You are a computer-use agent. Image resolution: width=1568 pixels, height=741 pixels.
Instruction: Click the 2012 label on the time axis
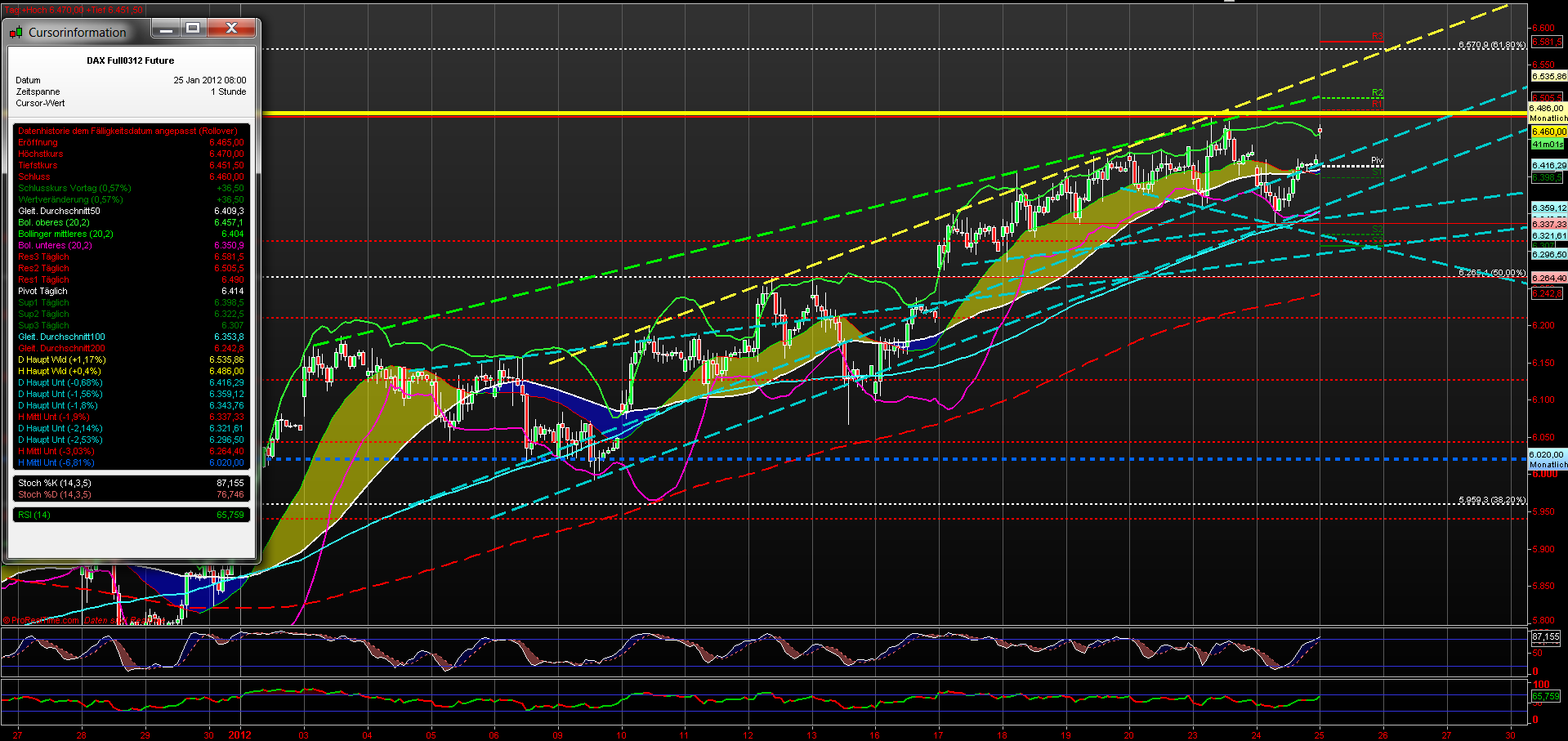point(239,734)
